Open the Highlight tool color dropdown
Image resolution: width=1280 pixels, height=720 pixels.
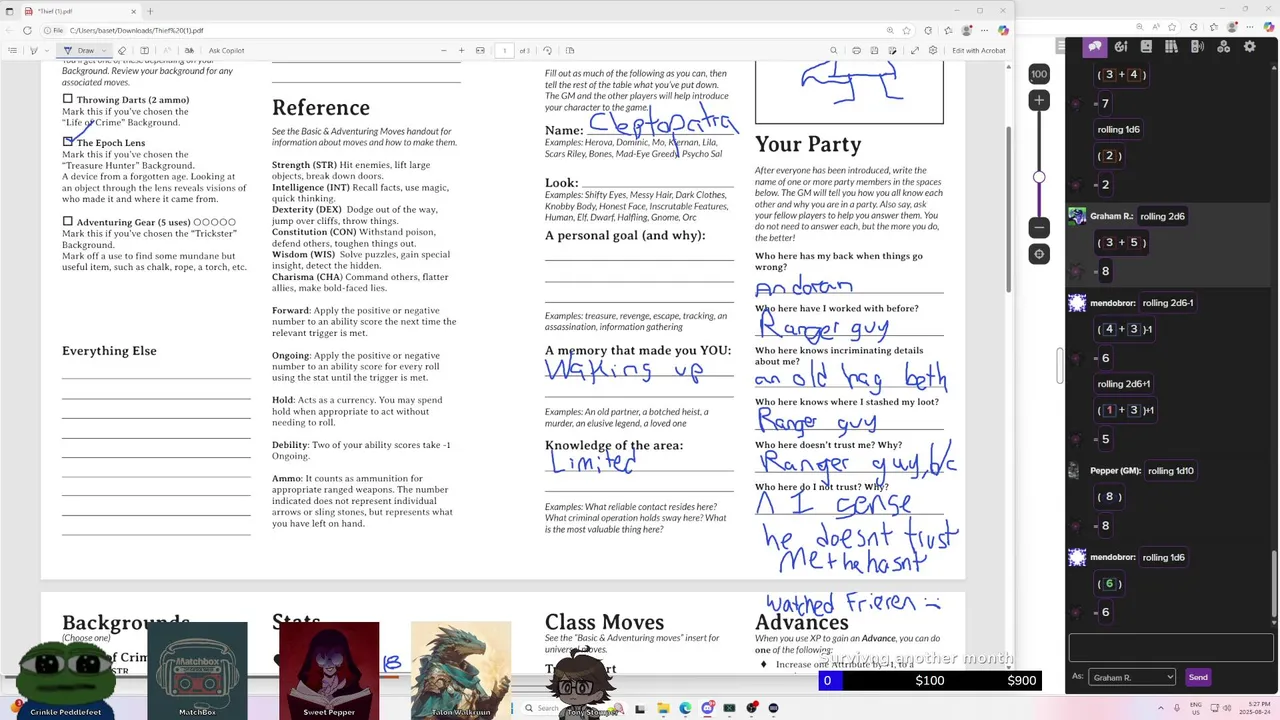pyautogui.click(x=46, y=50)
